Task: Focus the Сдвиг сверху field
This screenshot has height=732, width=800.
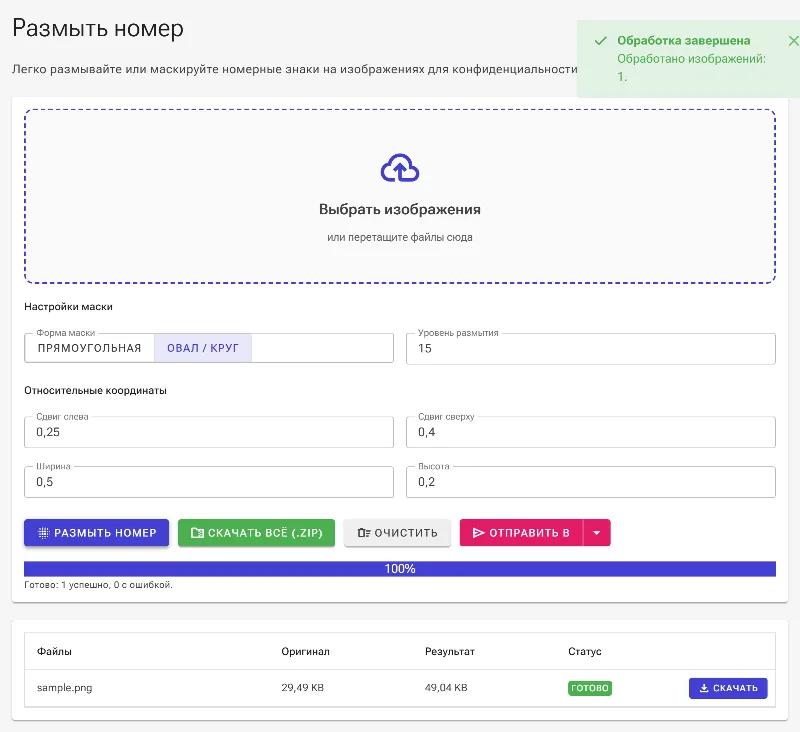Action: (x=590, y=432)
